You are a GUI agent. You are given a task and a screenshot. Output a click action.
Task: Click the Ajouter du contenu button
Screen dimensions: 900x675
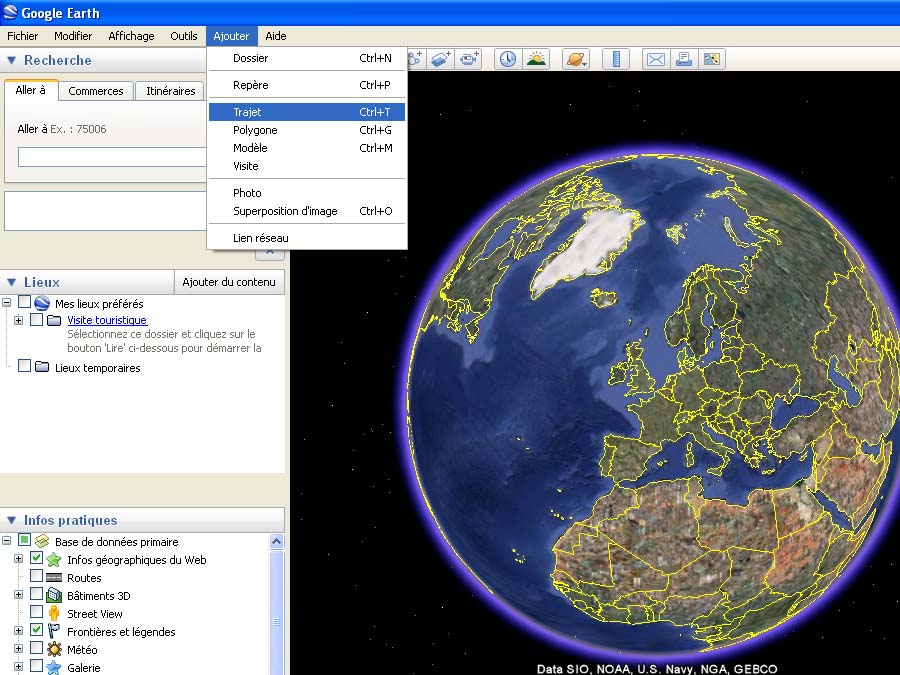tap(229, 282)
